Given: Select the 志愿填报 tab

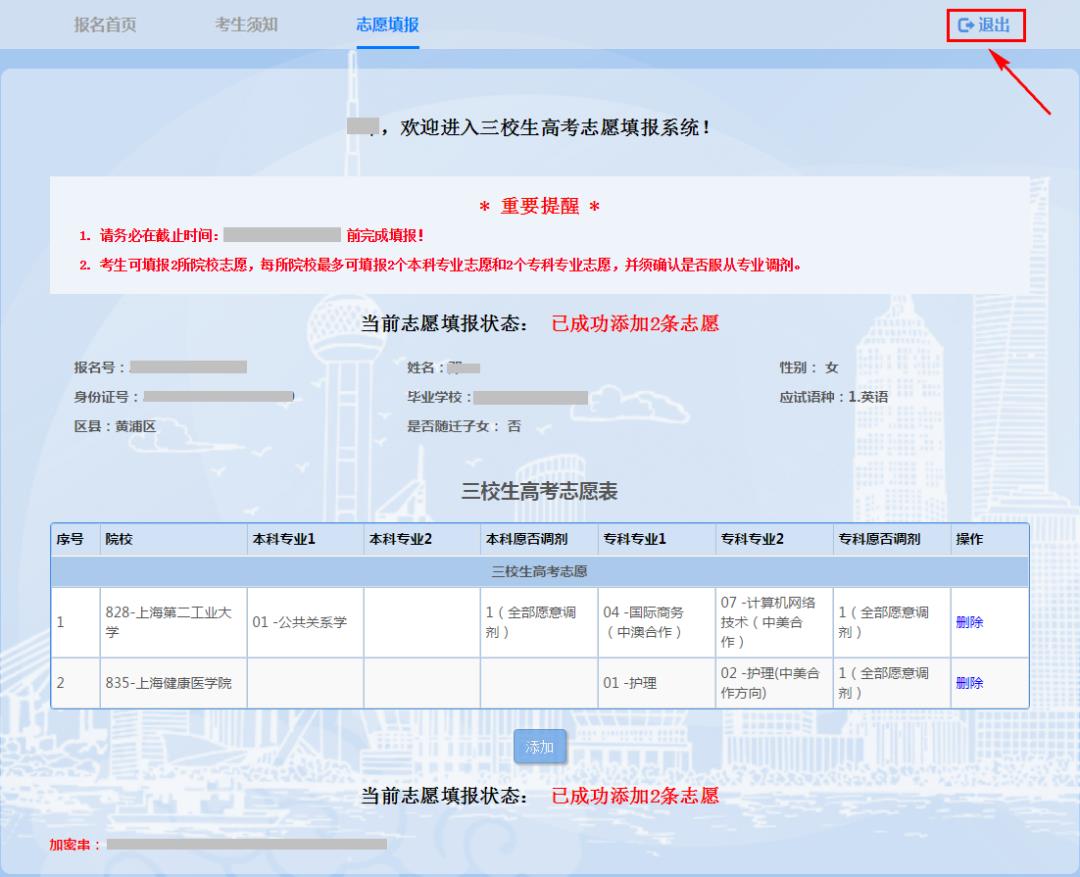Looking at the screenshot, I should point(387,25).
